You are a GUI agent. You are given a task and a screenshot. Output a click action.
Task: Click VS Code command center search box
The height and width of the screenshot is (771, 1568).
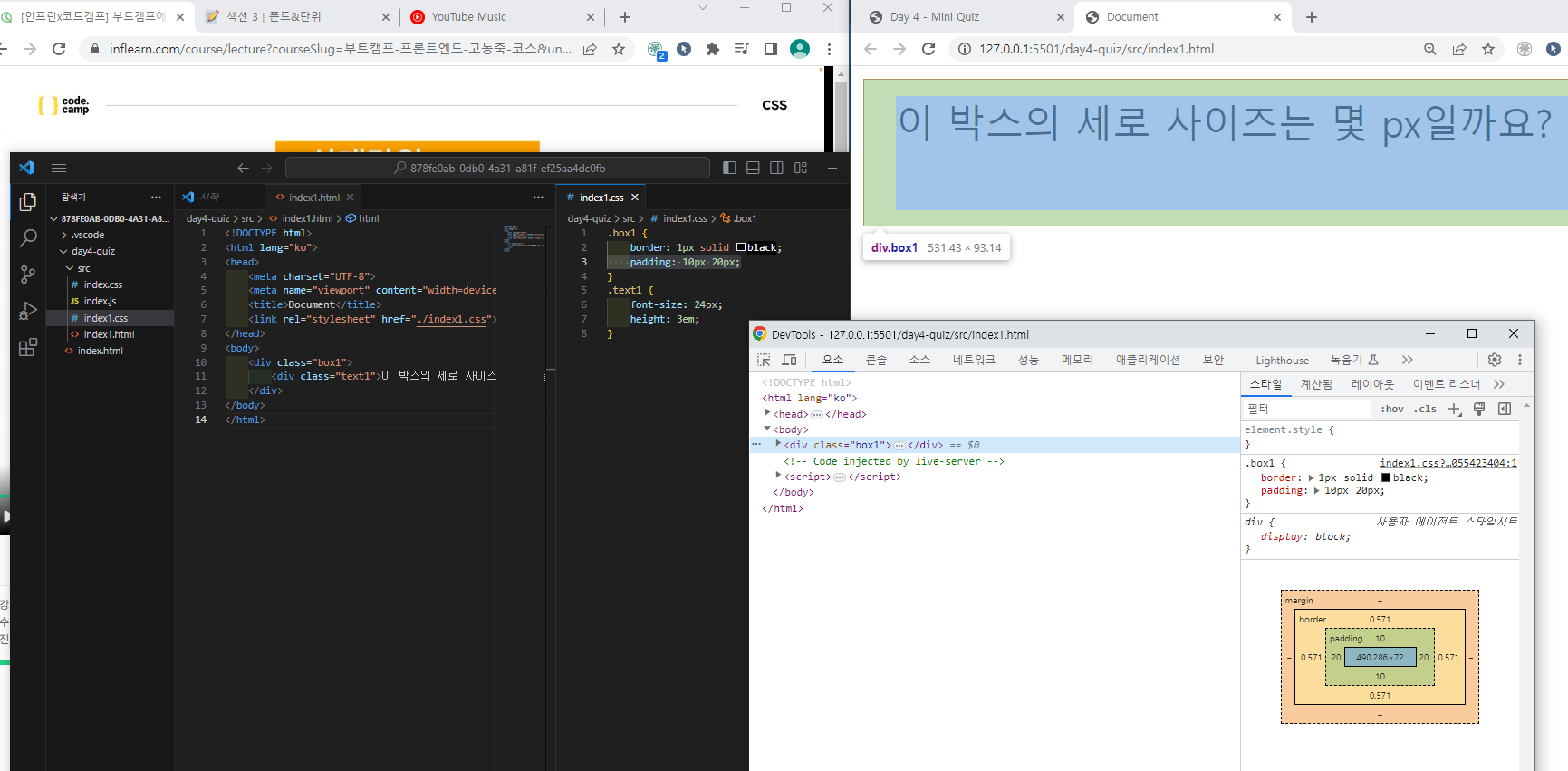click(x=497, y=168)
